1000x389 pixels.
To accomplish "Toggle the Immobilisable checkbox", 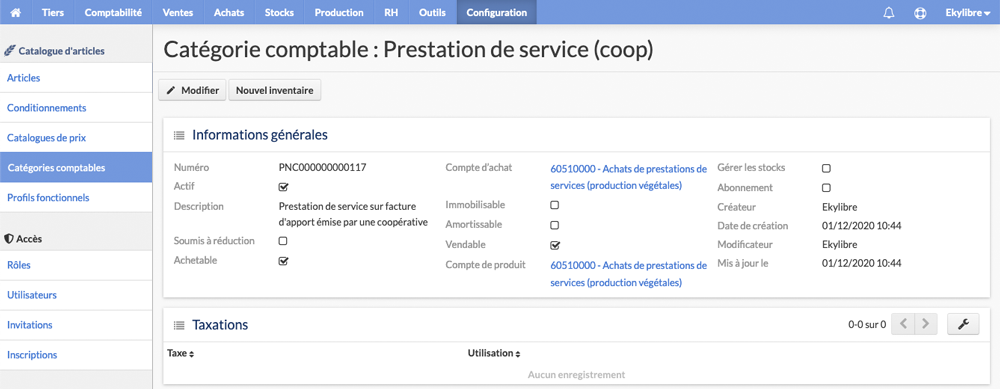I will tap(555, 205).
